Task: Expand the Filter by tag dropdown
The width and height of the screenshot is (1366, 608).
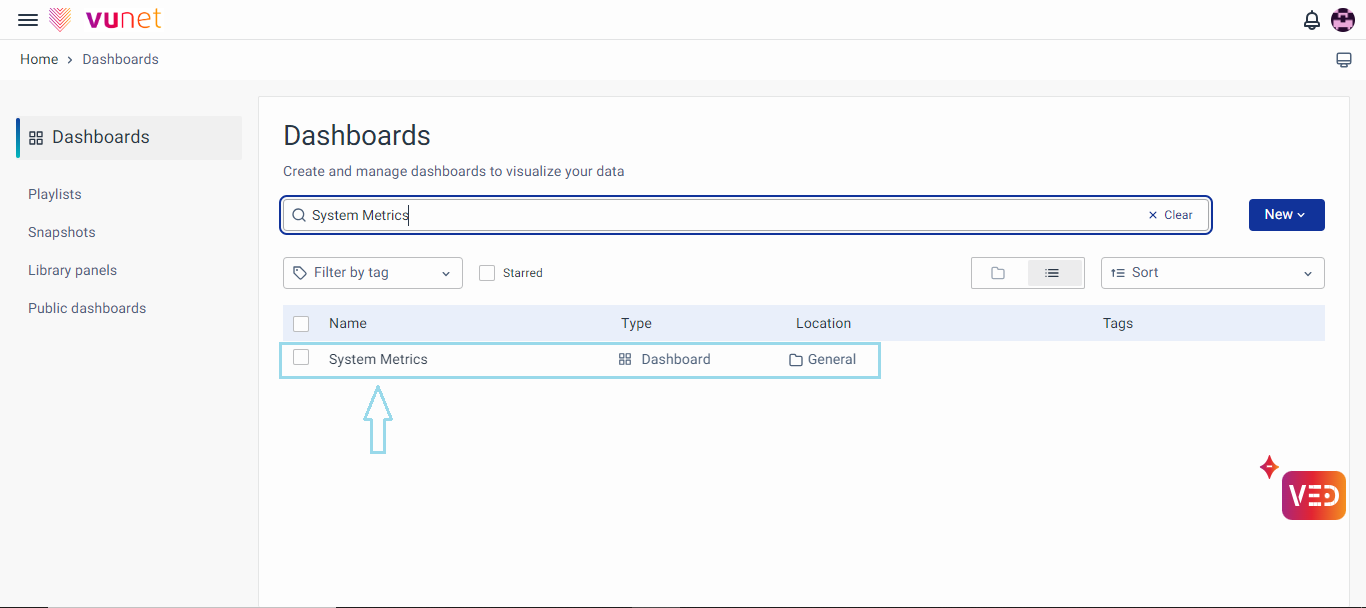Action: click(373, 273)
